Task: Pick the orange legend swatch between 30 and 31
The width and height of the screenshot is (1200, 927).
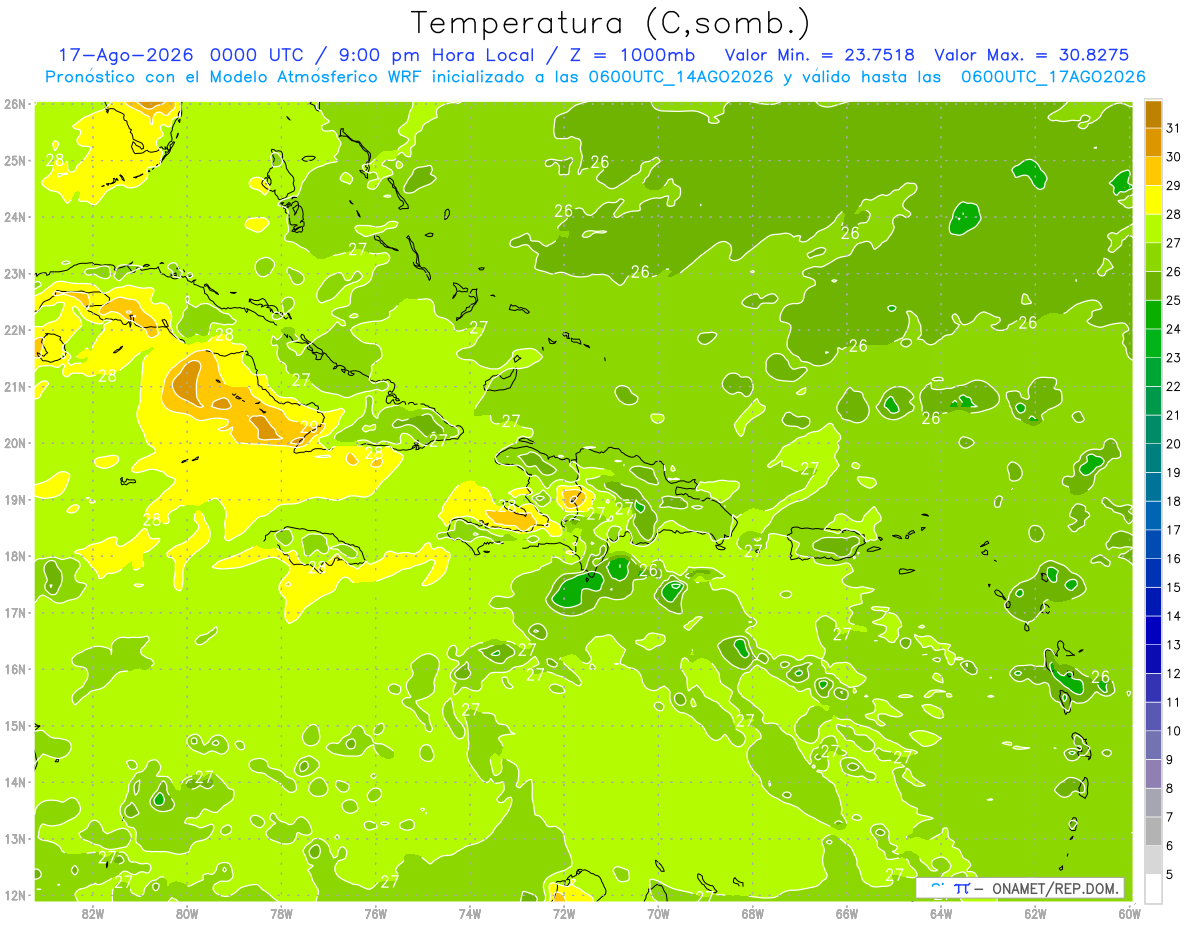Action: click(1153, 143)
